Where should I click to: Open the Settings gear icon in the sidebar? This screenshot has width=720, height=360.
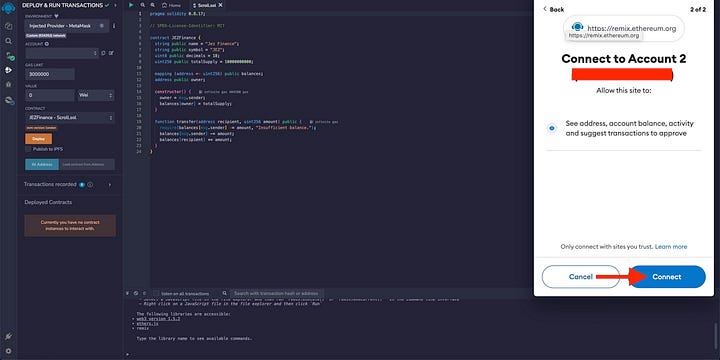click(8, 351)
